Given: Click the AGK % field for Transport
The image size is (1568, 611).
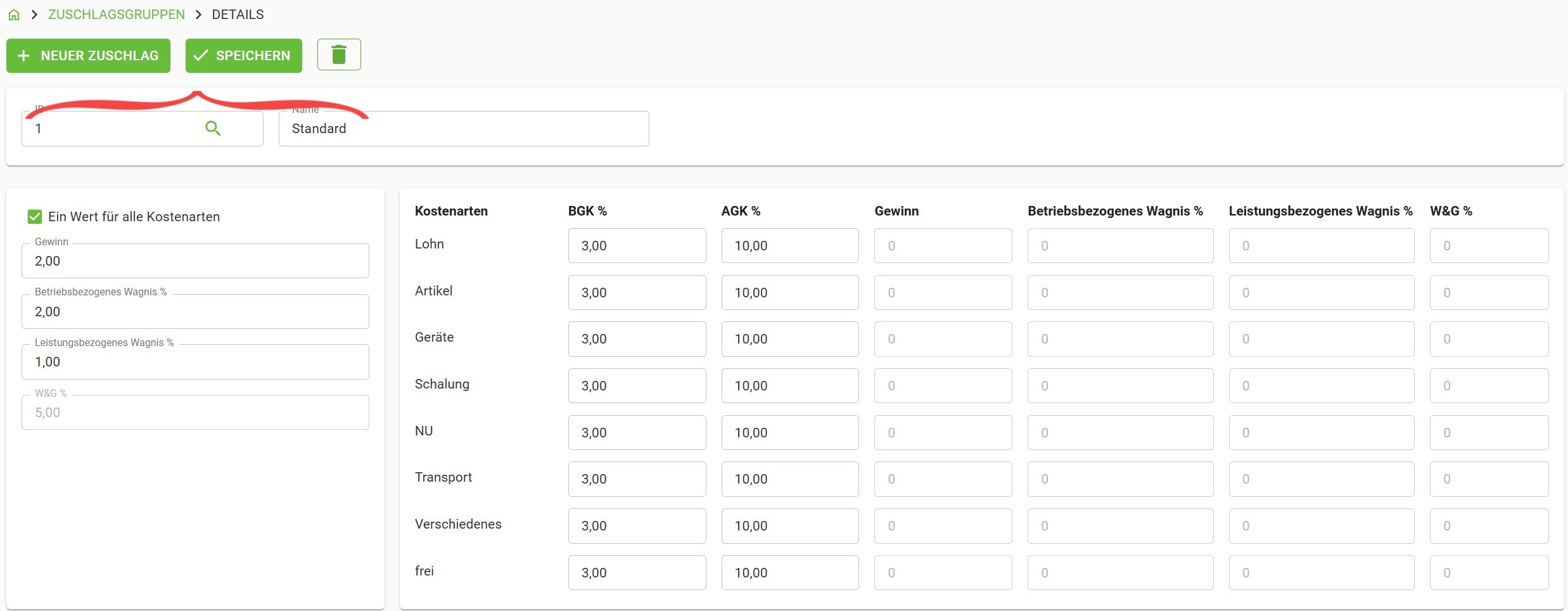Looking at the screenshot, I should [789, 479].
